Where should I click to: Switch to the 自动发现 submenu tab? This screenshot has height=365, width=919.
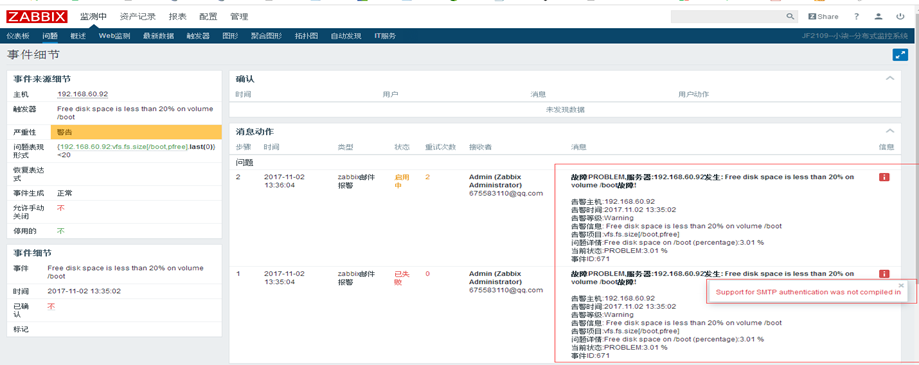tap(346, 36)
